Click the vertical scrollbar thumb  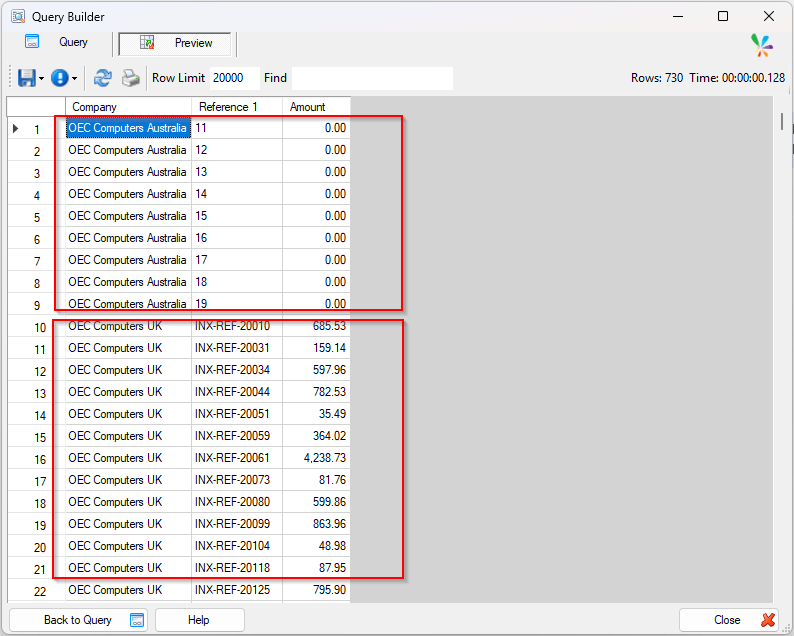point(782,122)
